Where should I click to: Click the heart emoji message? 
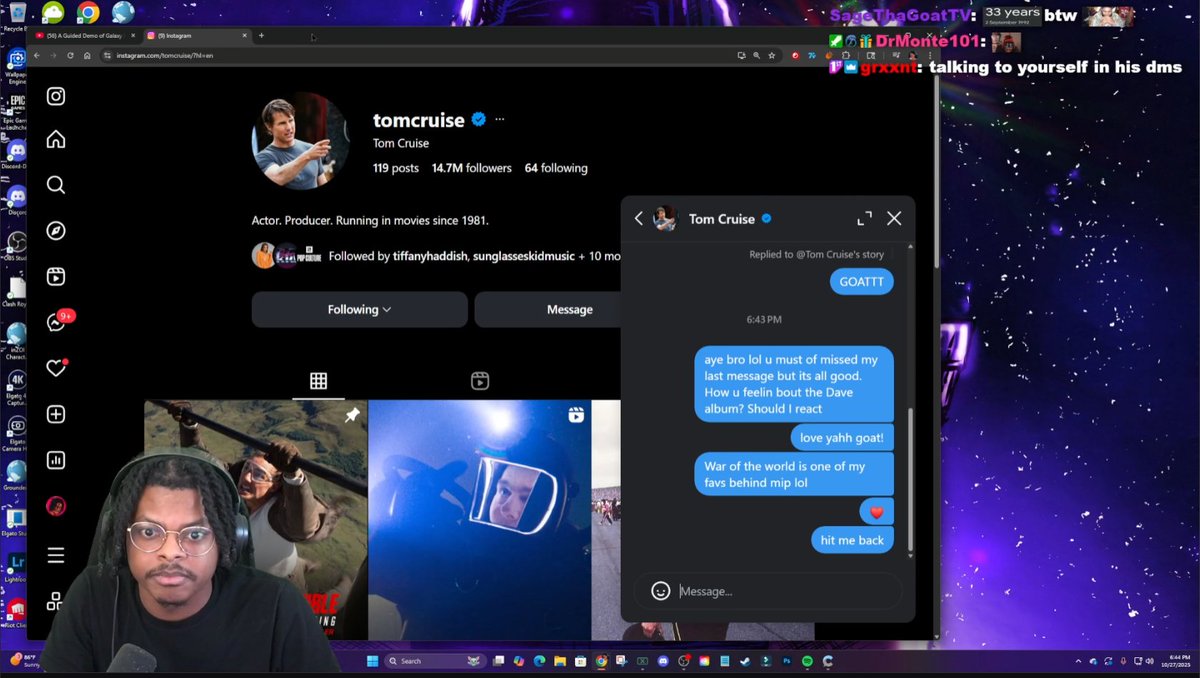[x=876, y=512]
